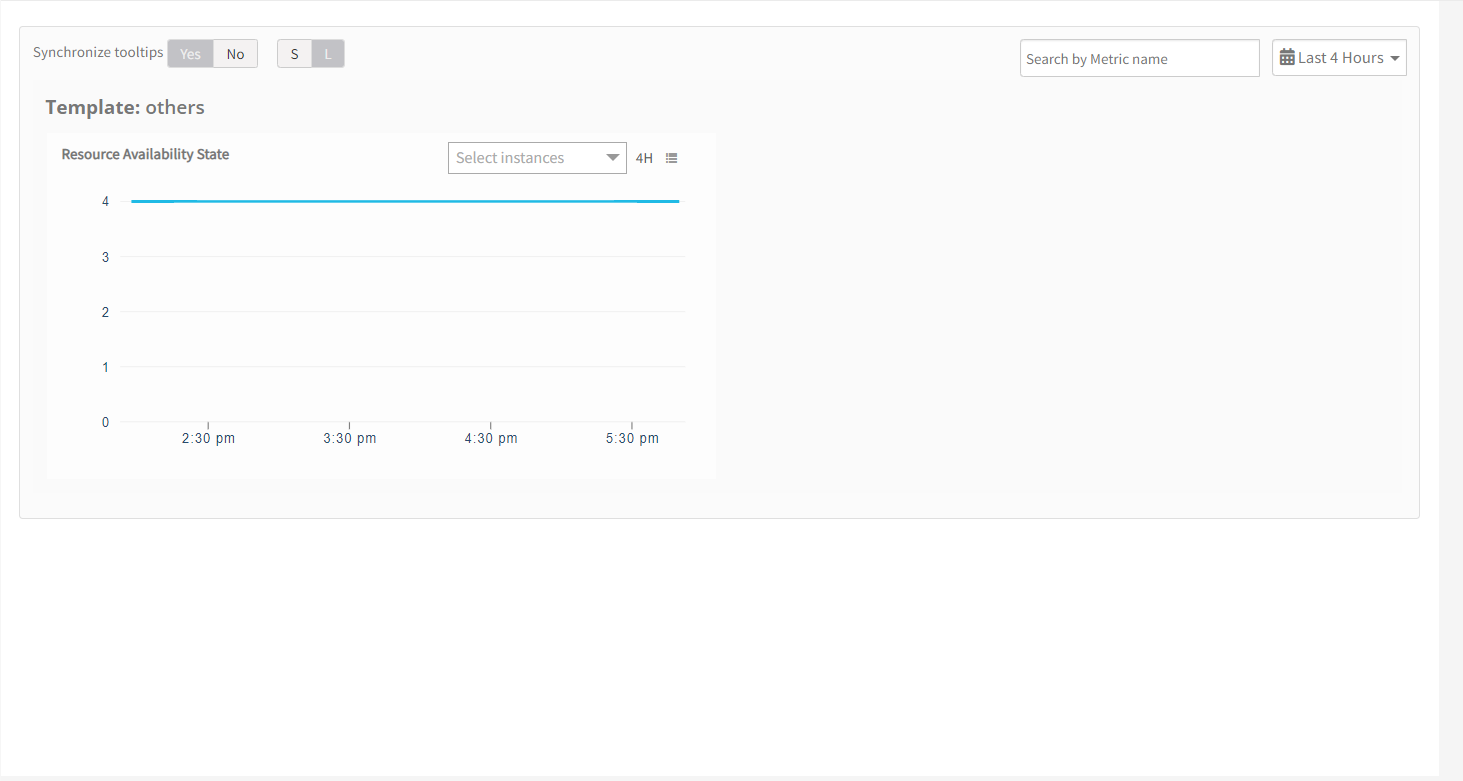Viewport: 1463px width, 781px height.
Task: Switch to small chart size S
Action: [294, 54]
